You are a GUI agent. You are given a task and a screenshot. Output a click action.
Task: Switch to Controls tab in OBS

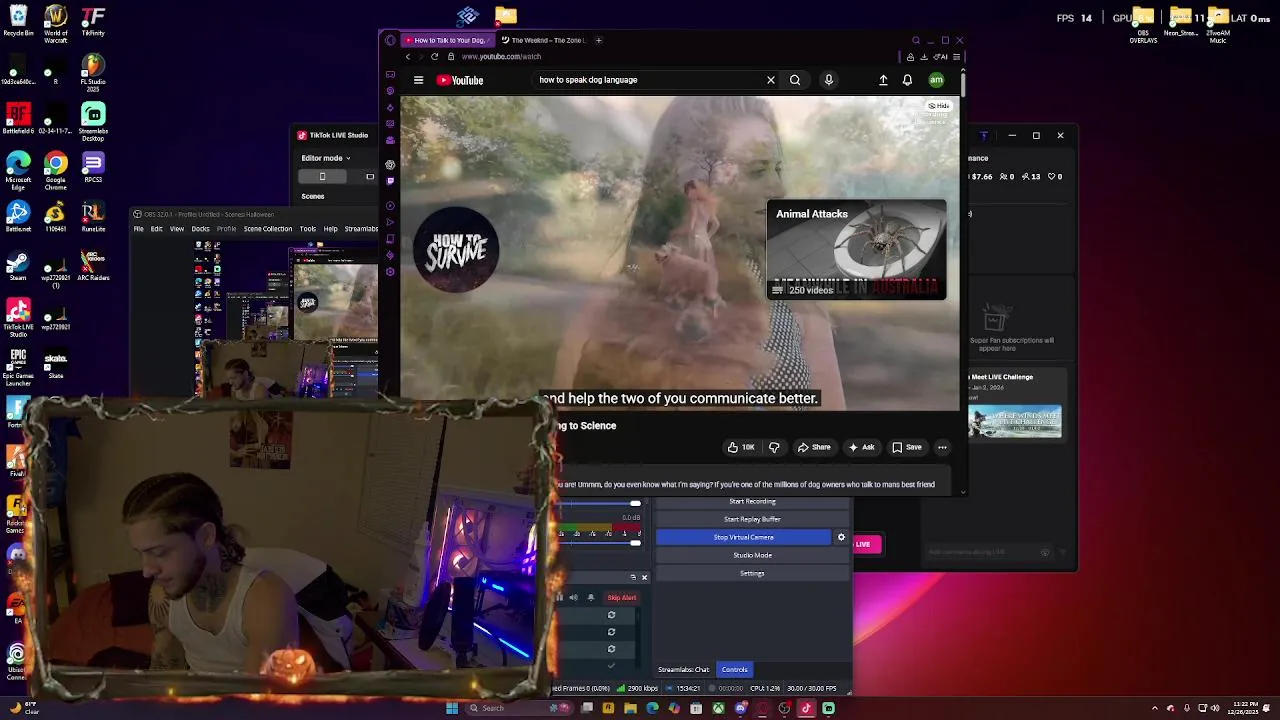(734, 670)
